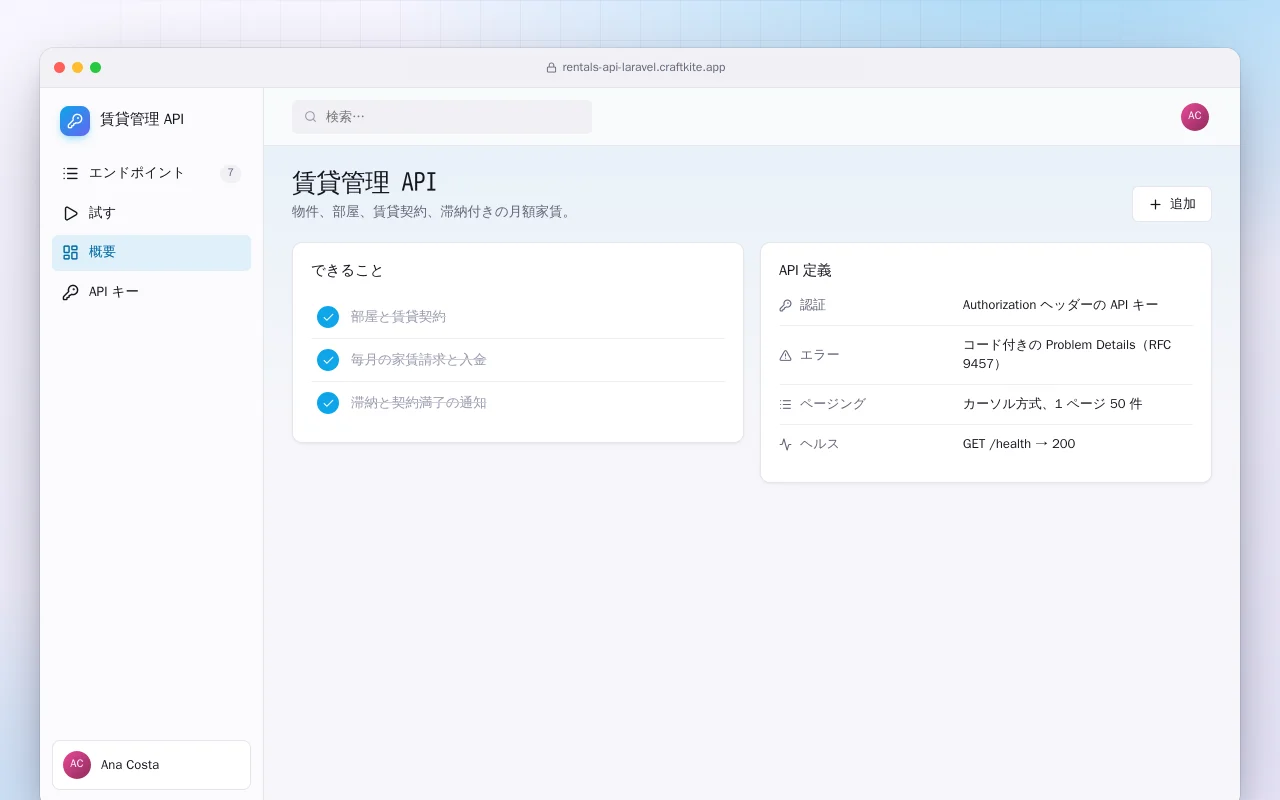Click the GET /health → 200 text
1280x800 pixels.
1019,444
